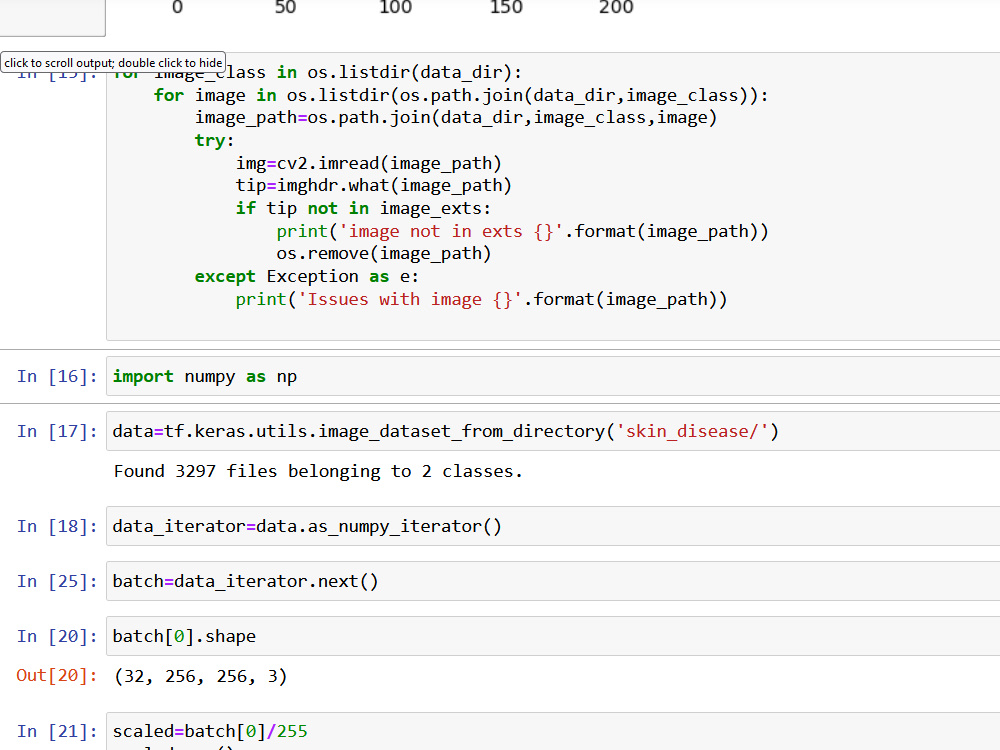1000x750 pixels.
Task: Click the plot x-axis label 0
Action: (177, 8)
